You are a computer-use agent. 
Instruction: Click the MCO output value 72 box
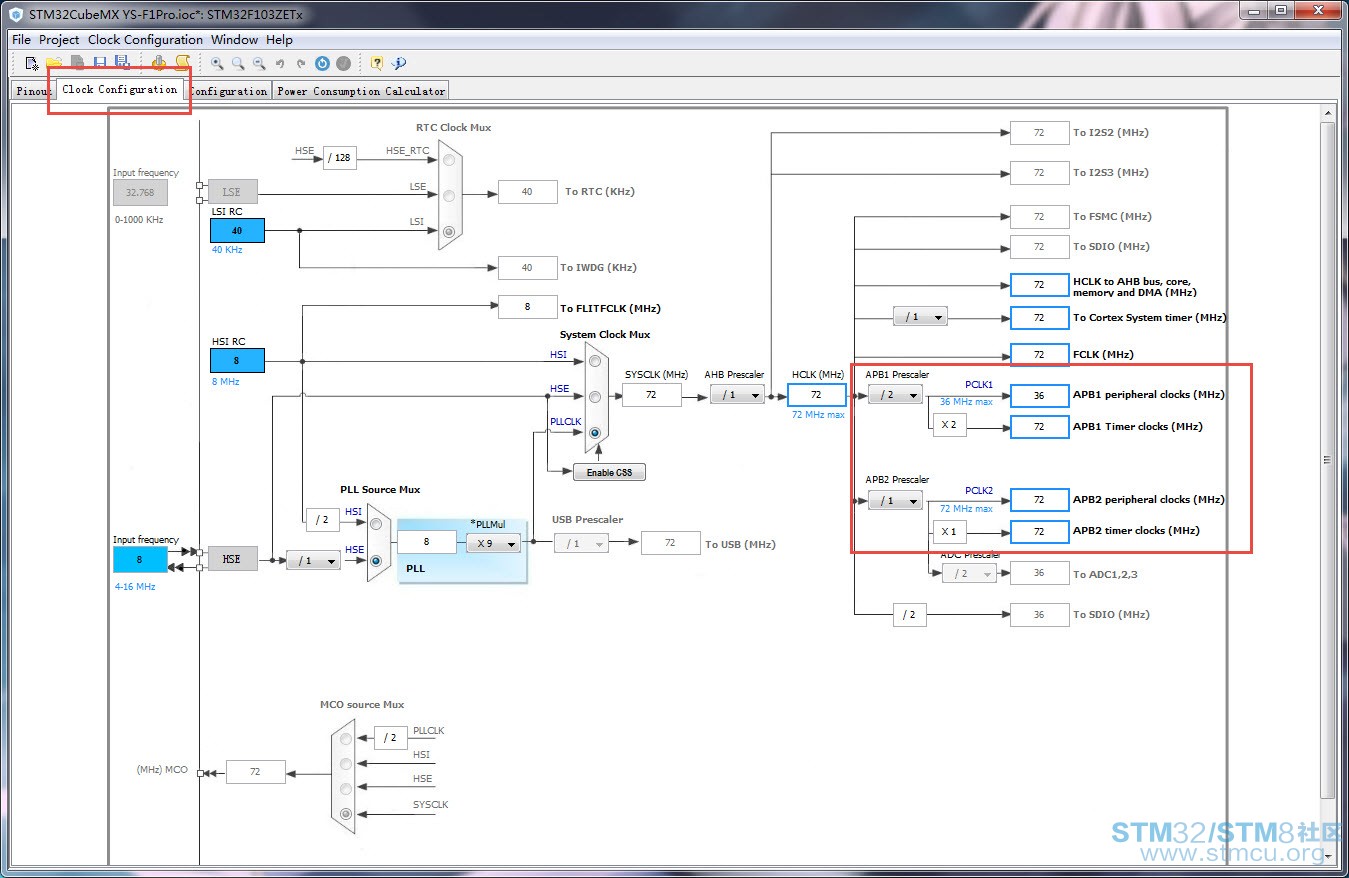pyautogui.click(x=255, y=772)
